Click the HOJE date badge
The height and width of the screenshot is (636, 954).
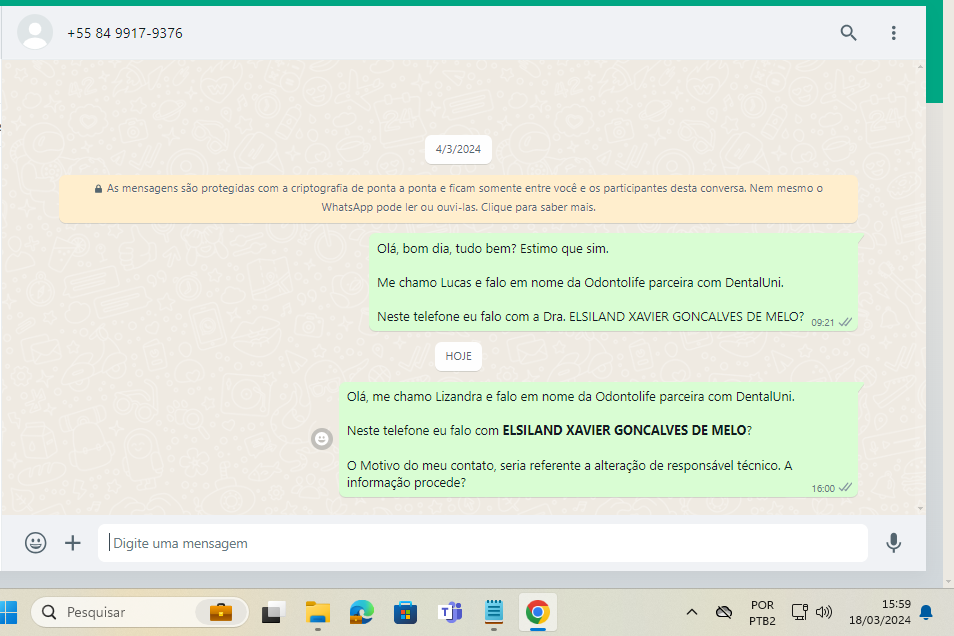point(458,355)
